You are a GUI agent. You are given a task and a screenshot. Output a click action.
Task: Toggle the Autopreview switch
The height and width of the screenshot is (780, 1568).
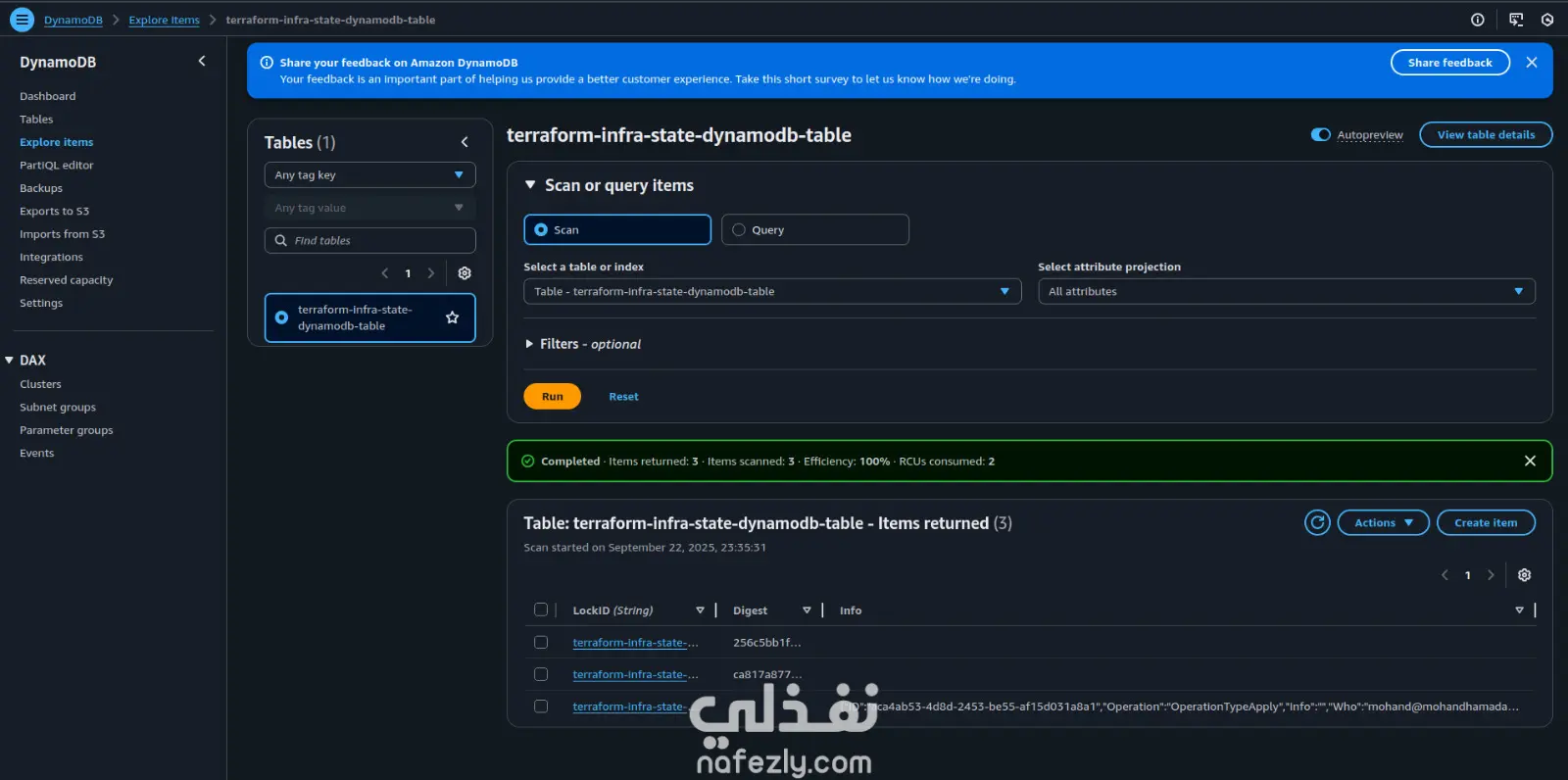point(1321,134)
